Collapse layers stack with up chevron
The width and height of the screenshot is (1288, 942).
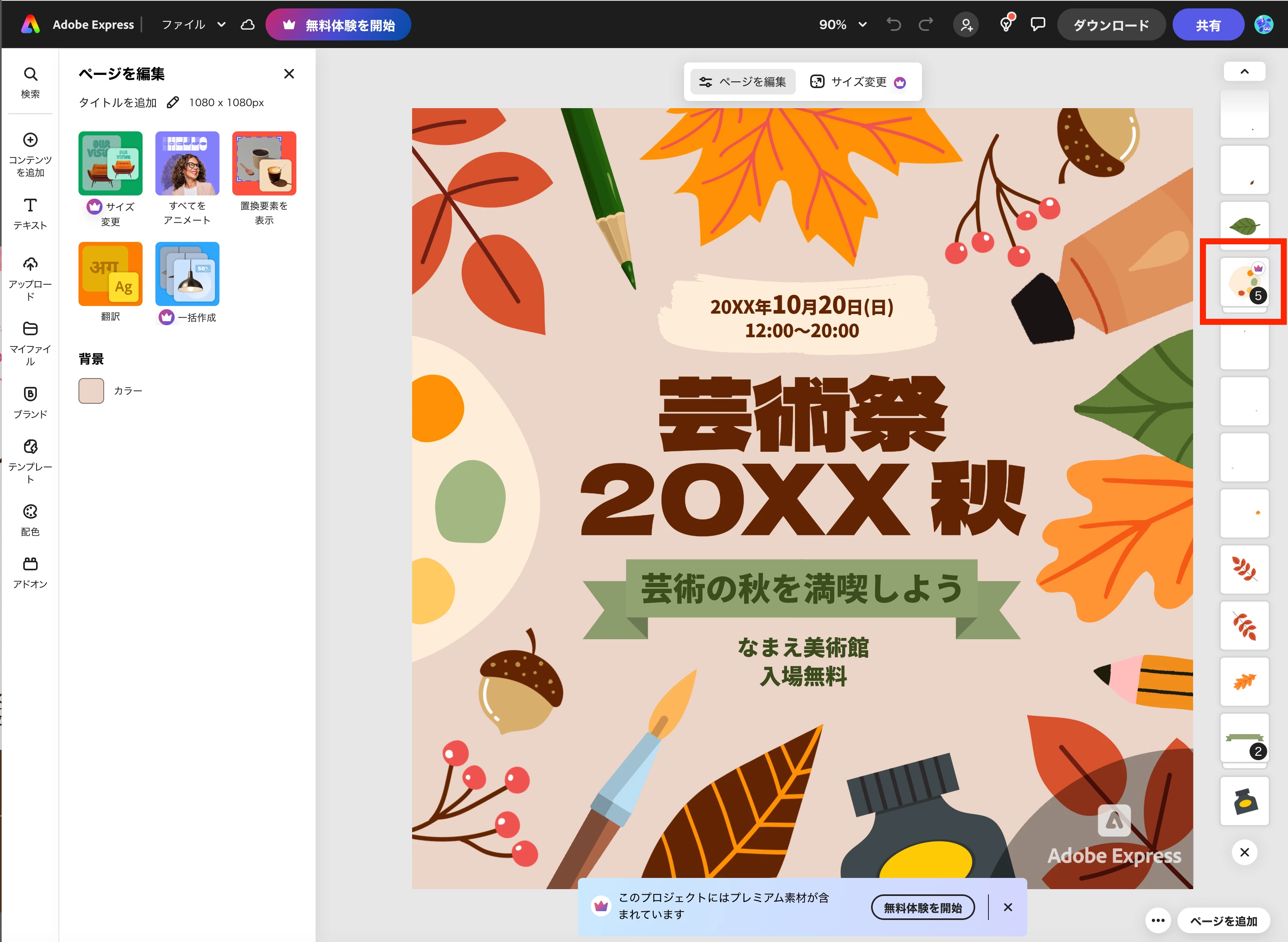tap(1244, 72)
